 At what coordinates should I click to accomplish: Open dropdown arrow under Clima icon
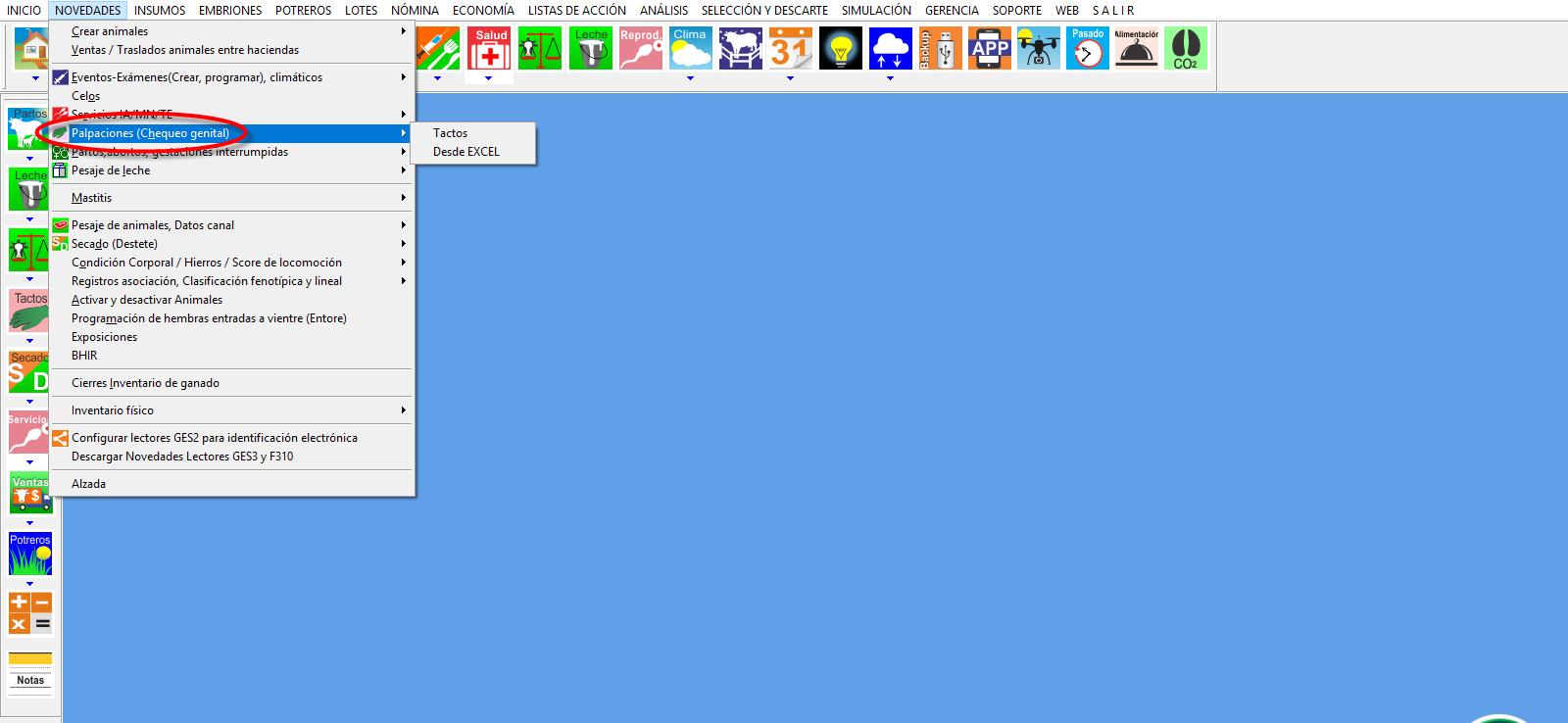click(x=690, y=78)
